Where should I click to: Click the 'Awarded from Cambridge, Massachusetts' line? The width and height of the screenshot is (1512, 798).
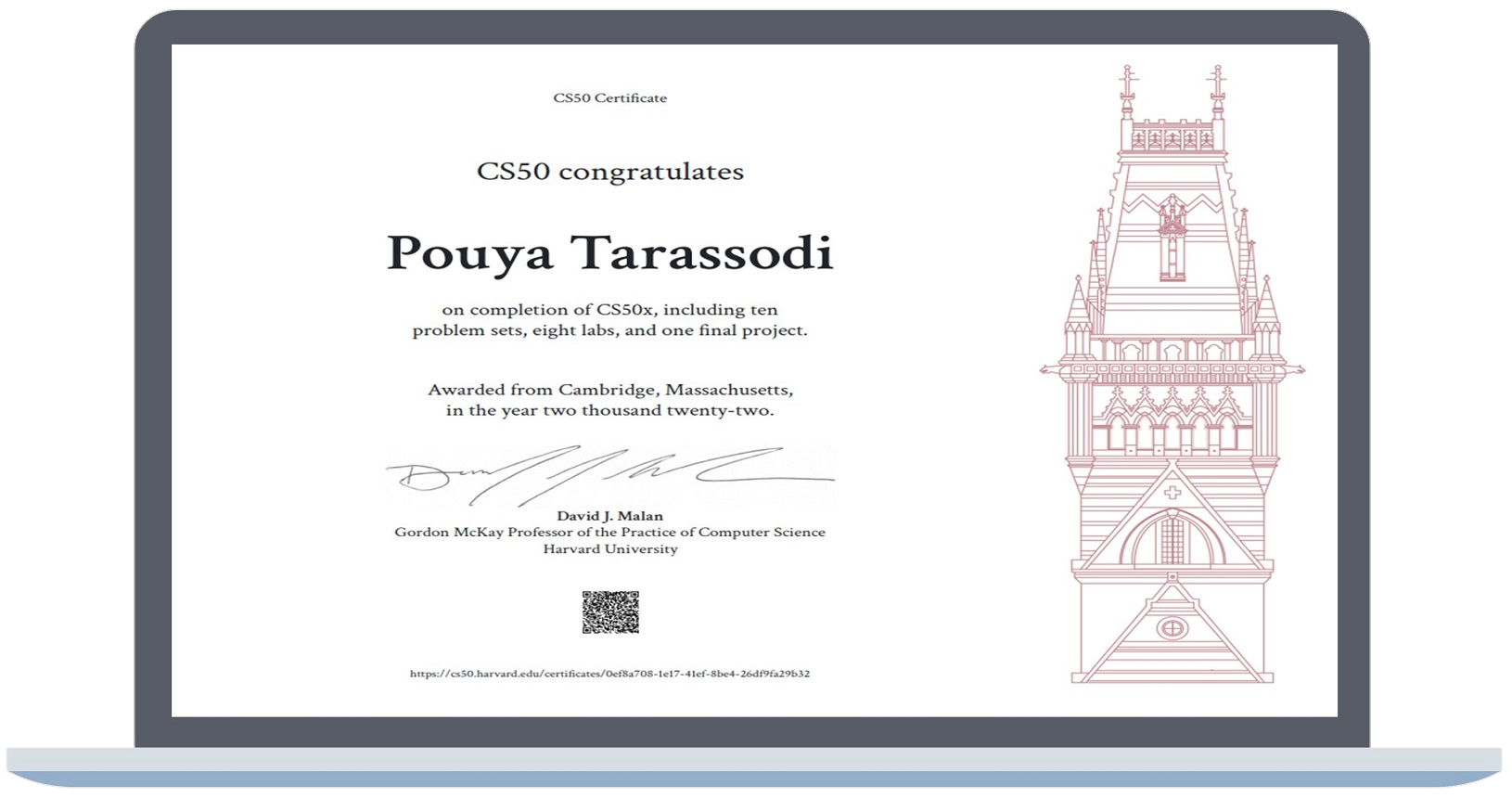pos(609,390)
